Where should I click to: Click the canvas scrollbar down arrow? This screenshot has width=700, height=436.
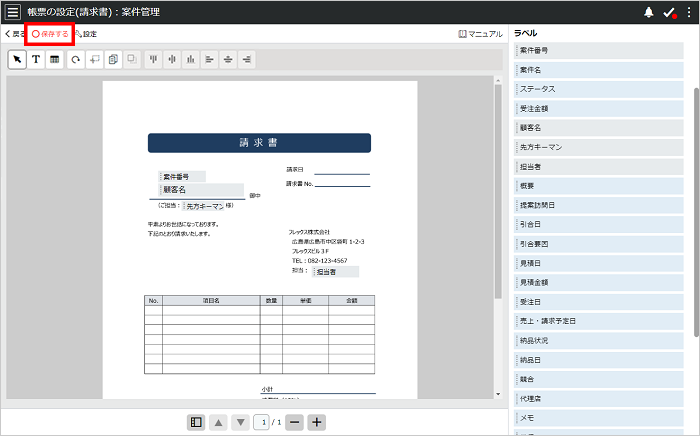498,394
